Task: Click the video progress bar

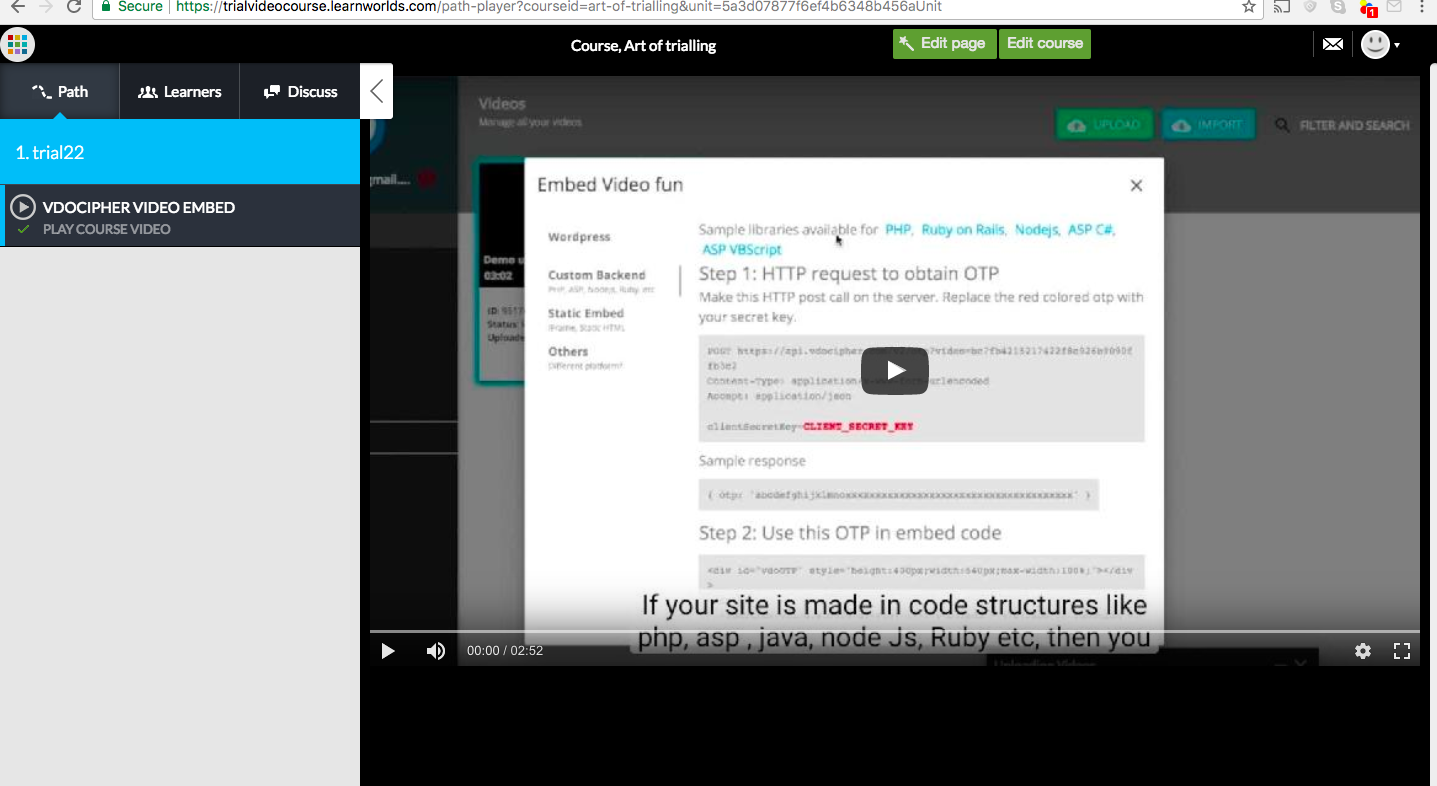Action: tap(894, 631)
